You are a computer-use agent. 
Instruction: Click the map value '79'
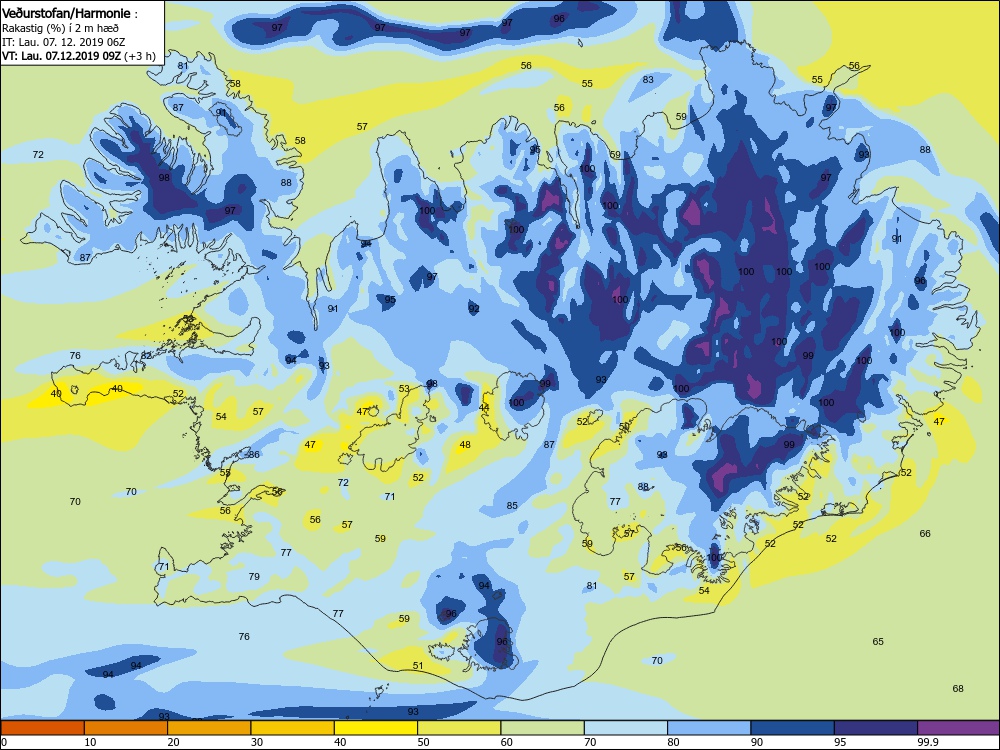tap(254, 577)
